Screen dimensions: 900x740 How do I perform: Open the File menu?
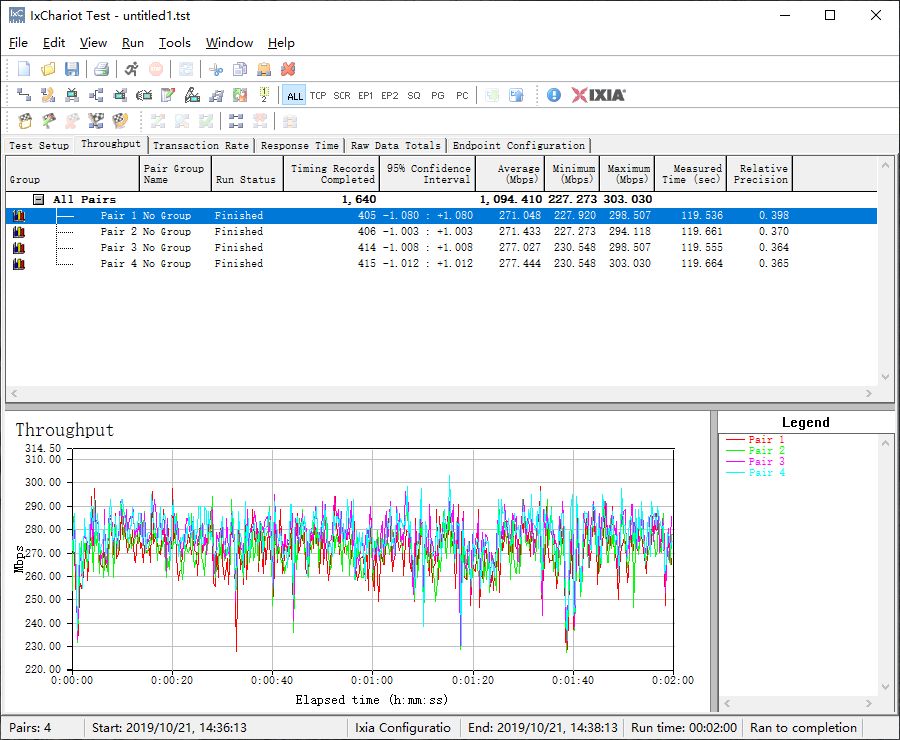(x=18, y=43)
